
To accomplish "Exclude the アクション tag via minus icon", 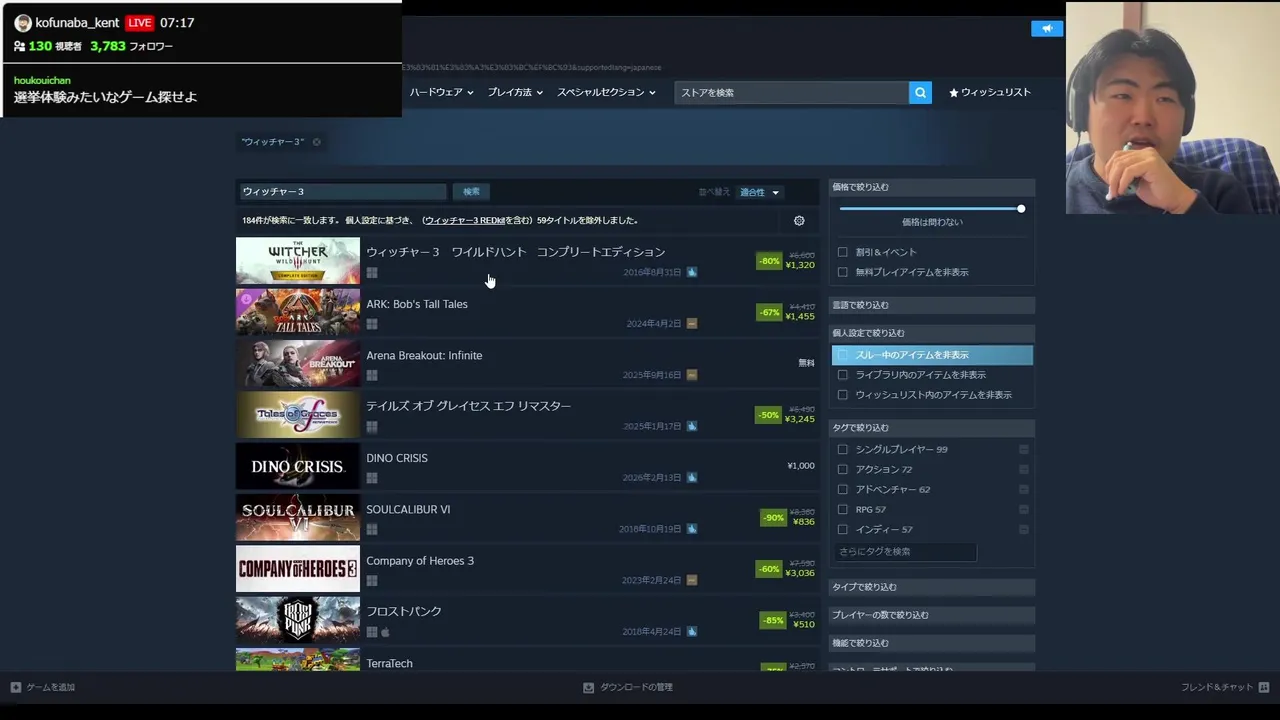I will point(1024,469).
